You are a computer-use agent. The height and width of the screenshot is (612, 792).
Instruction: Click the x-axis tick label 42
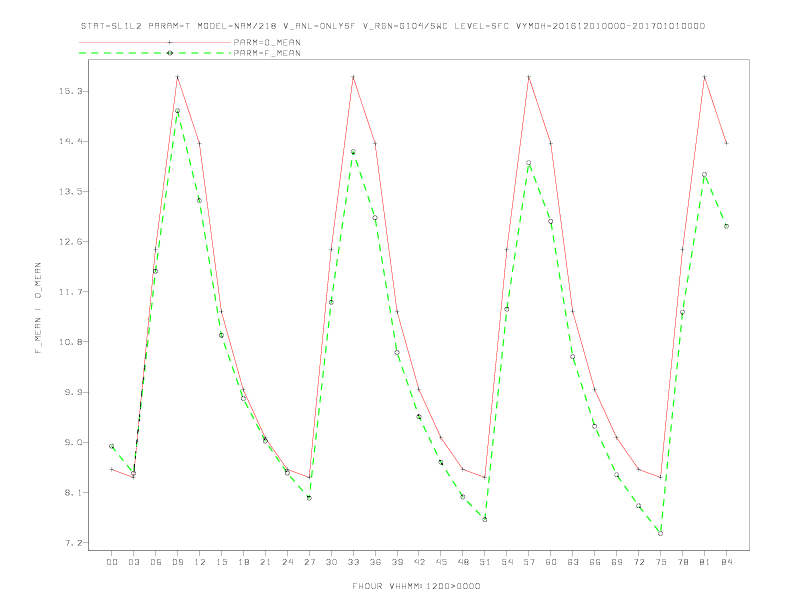pyautogui.click(x=419, y=562)
